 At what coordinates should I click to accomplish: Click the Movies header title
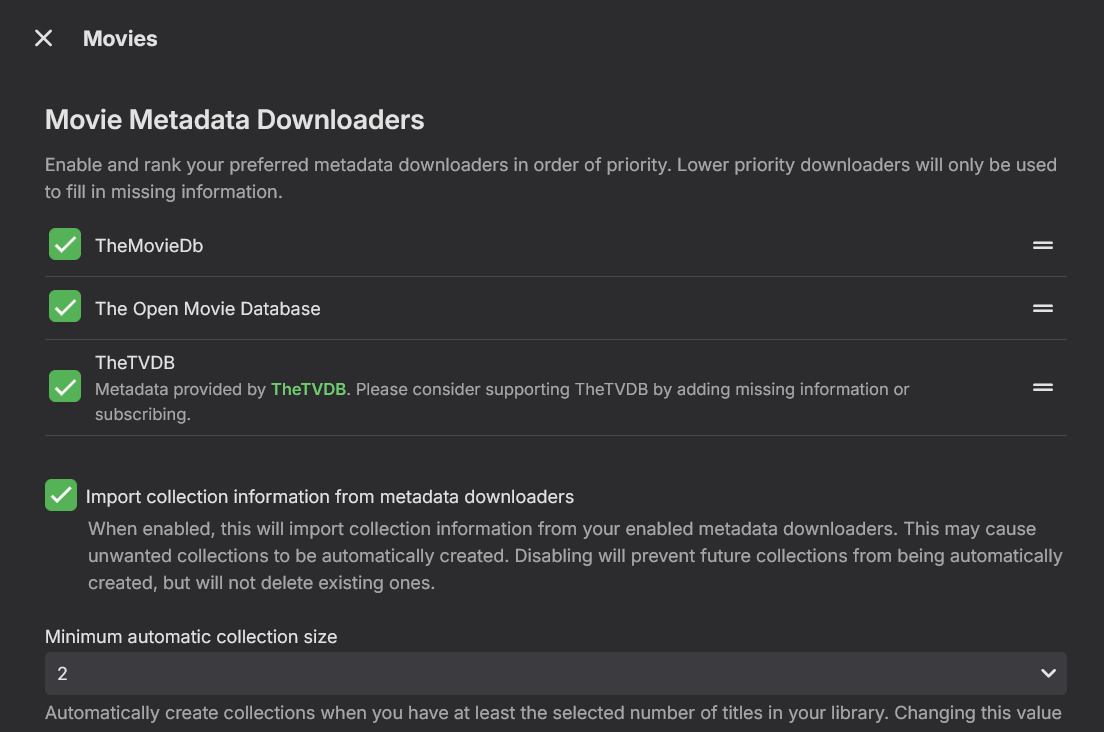click(x=120, y=39)
